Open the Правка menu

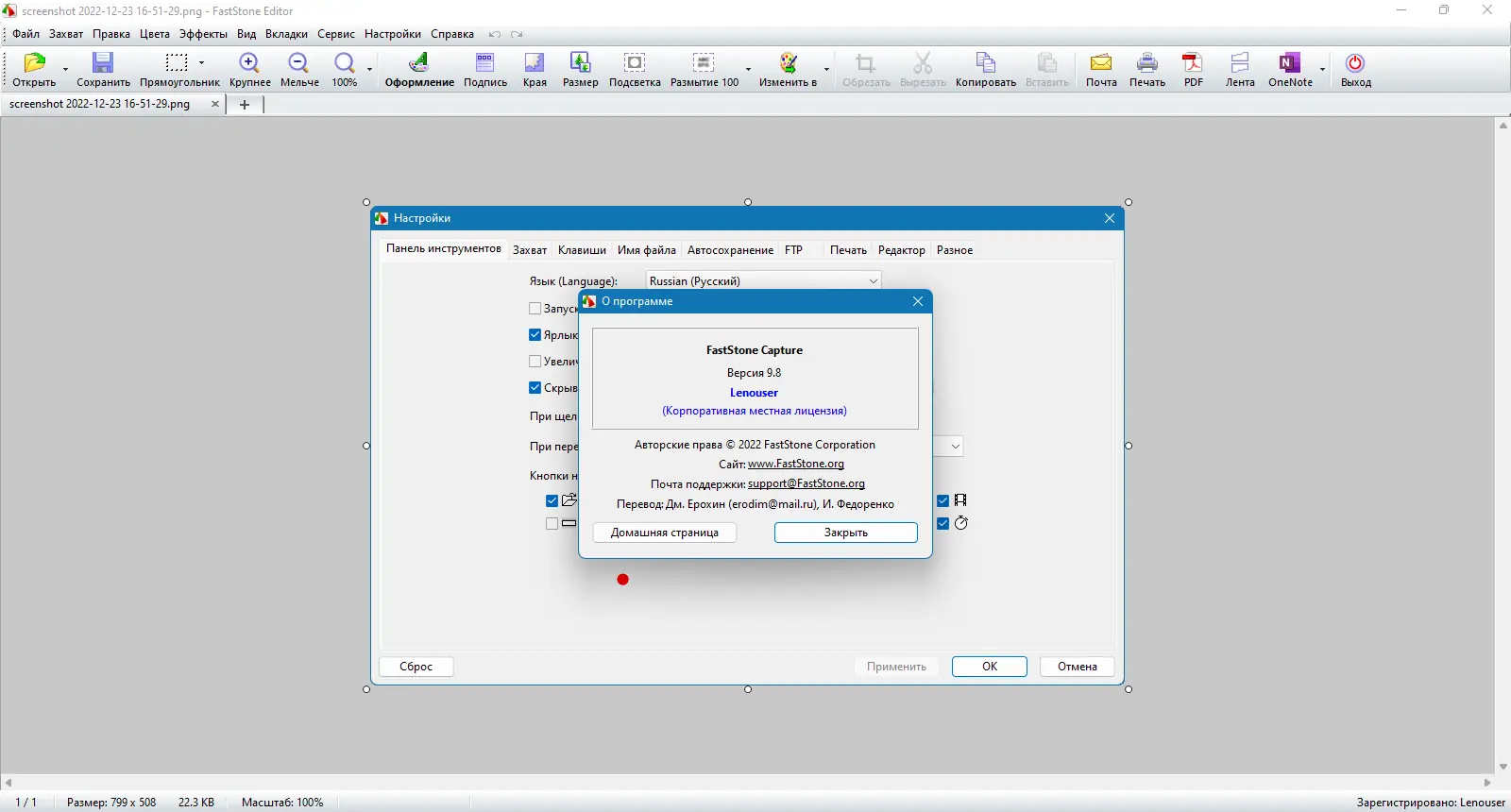click(111, 34)
